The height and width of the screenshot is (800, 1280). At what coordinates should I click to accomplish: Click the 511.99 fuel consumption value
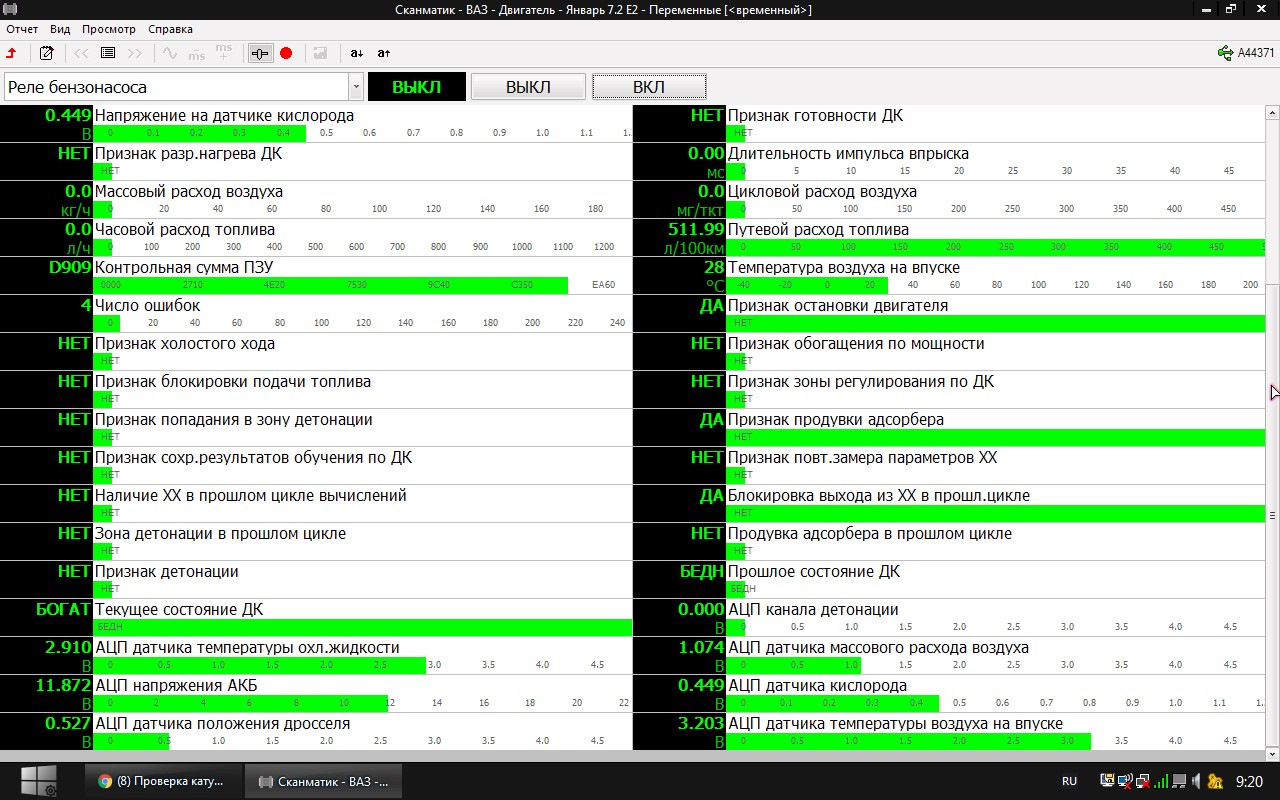coord(696,229)
